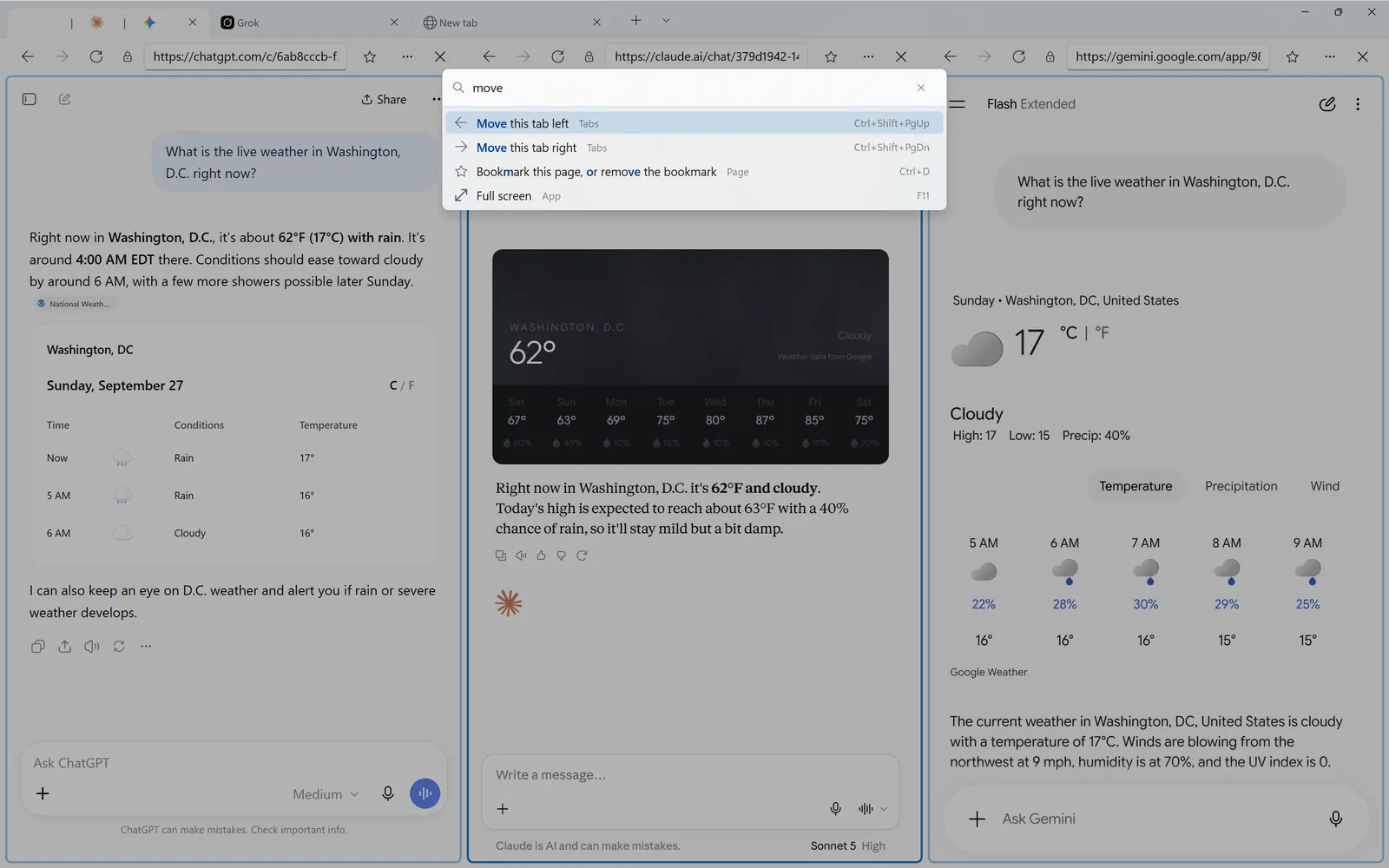Open a new browser tab with plus

pyautogui.click(x=635, y=21)
